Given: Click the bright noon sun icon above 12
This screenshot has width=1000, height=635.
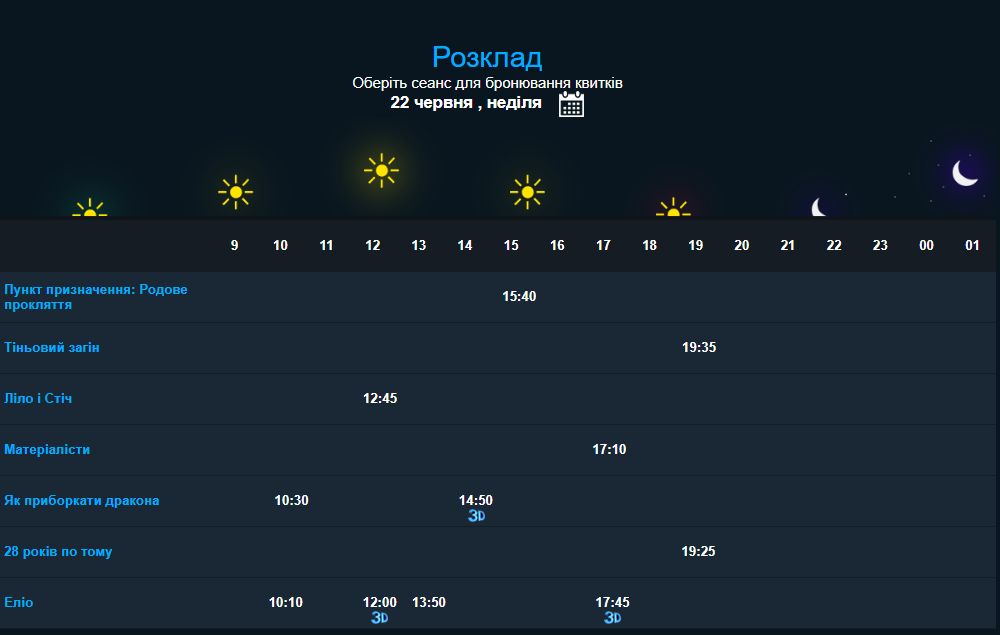Looking at the screenshot, I should click(381, 171).
